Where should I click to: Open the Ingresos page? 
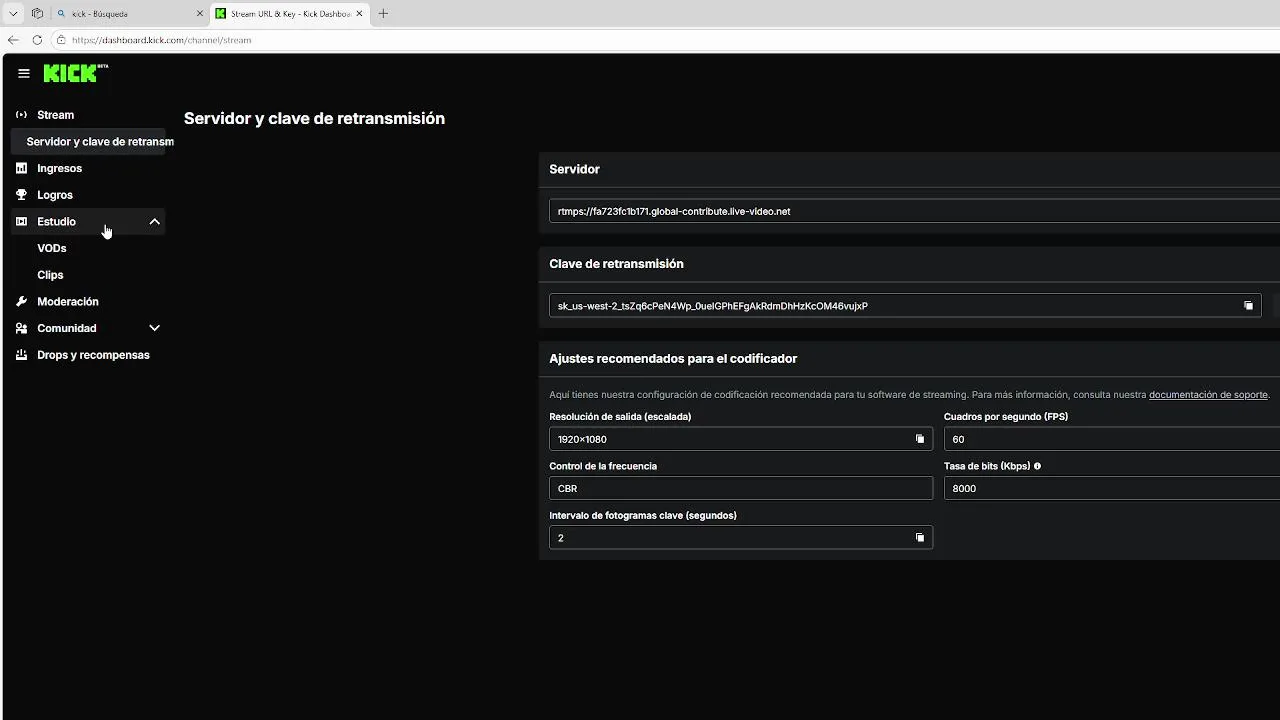(60, 168)
